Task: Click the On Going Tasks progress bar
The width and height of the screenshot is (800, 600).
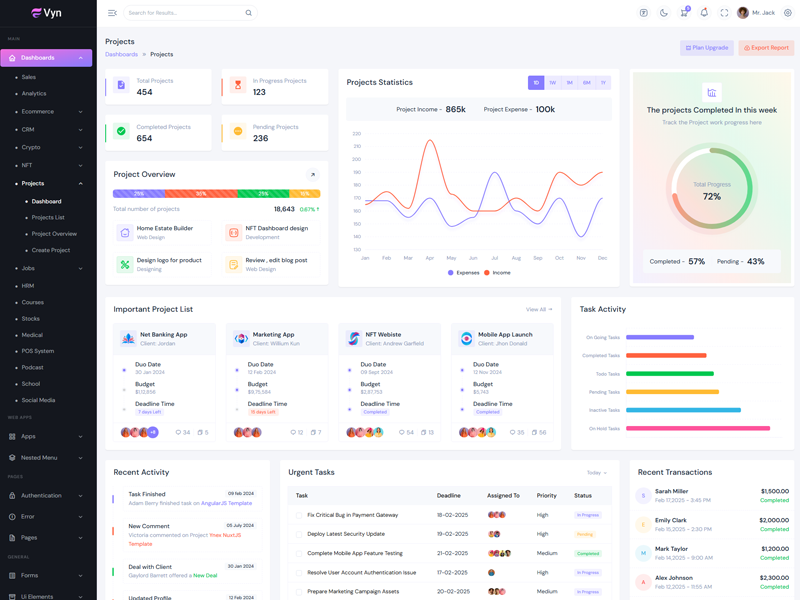Action: [659, 338]
